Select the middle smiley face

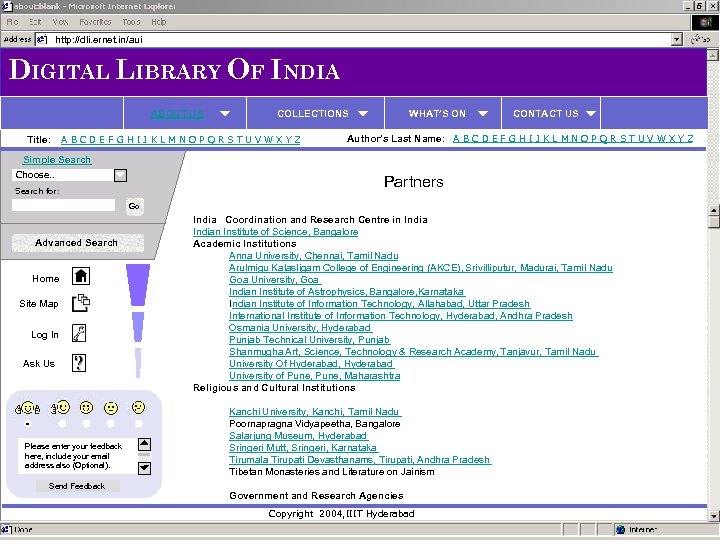click(x=86, y=407)
